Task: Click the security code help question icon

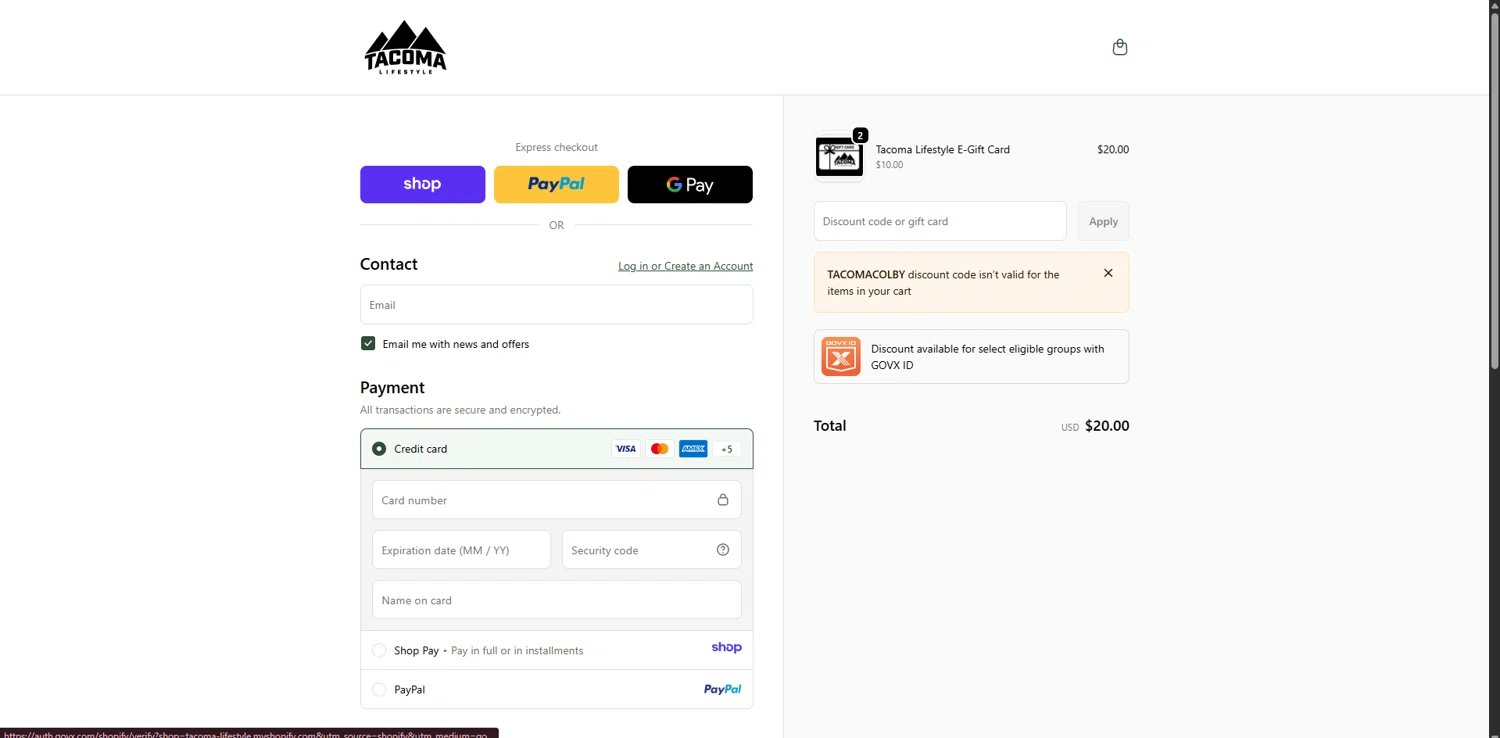Action: [723, 549]
